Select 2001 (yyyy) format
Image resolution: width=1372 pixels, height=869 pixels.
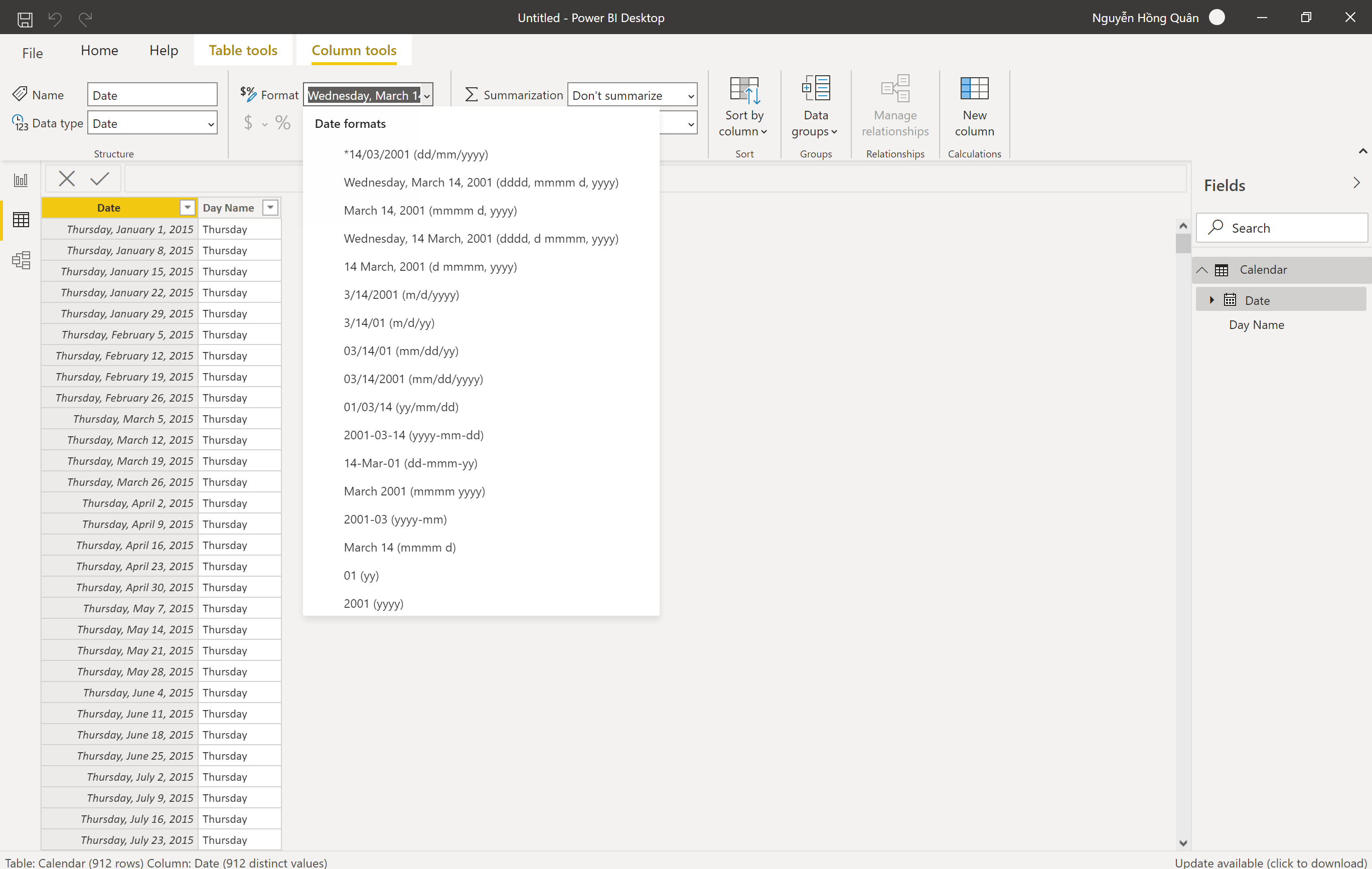[481, 604]
